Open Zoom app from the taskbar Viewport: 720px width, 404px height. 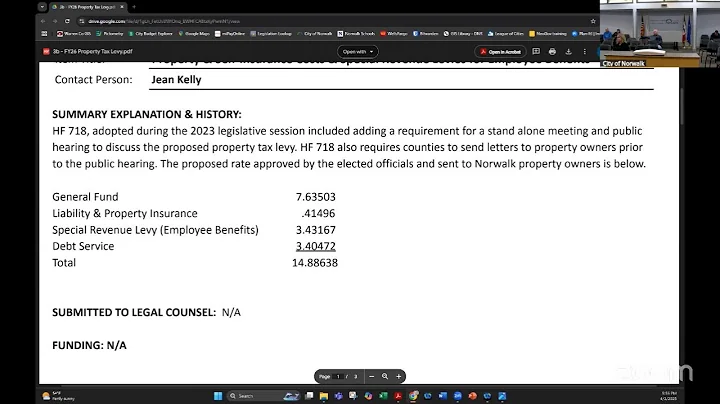tap(457, 396)
